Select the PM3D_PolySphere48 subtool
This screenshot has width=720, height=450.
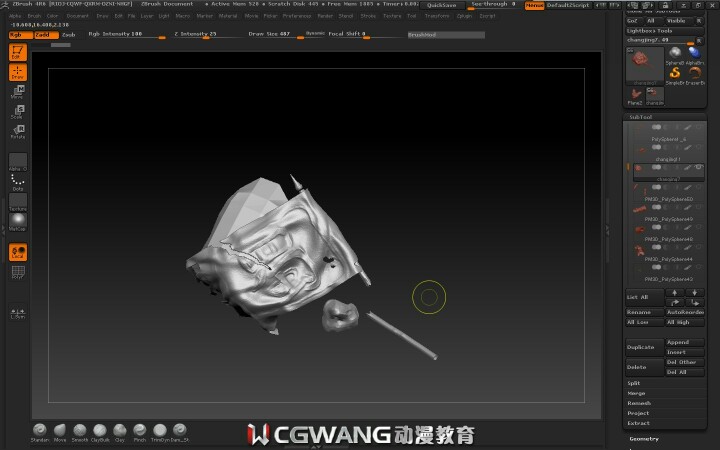click(667, 233)
